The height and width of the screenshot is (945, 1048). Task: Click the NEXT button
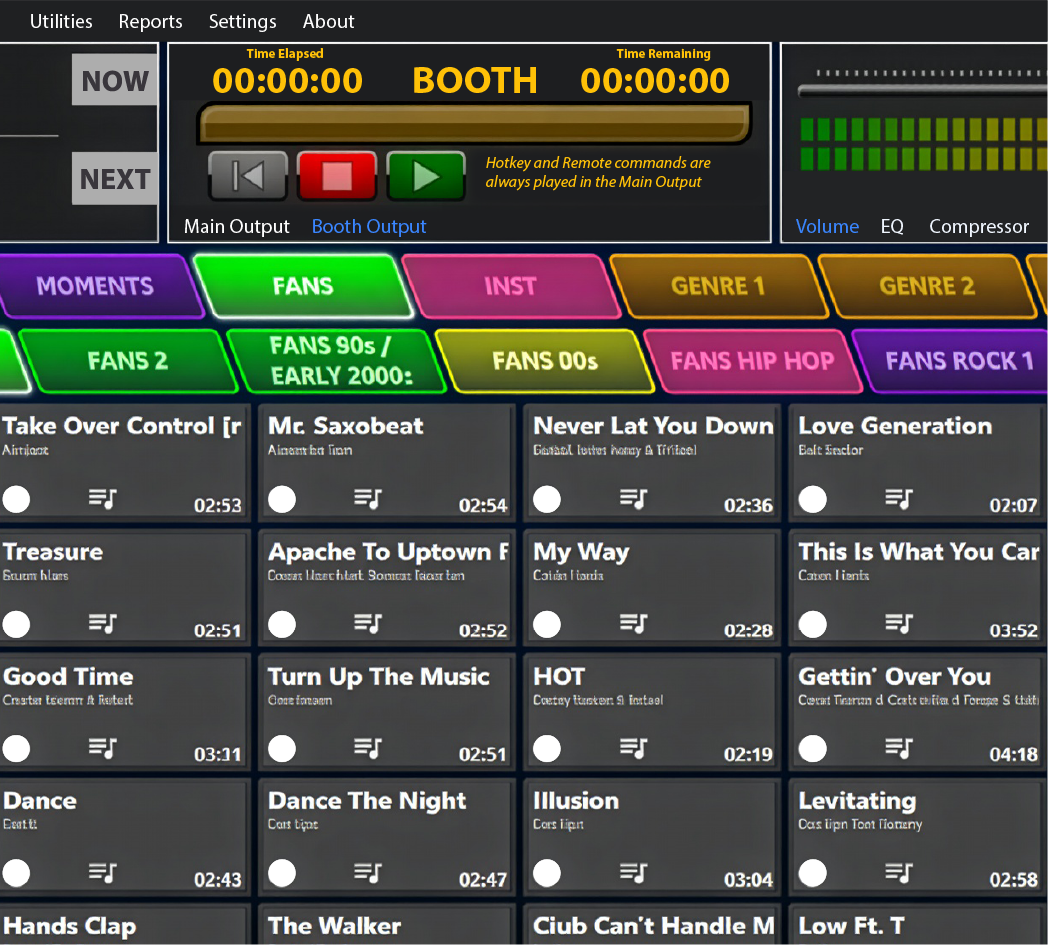coord(114,178)
